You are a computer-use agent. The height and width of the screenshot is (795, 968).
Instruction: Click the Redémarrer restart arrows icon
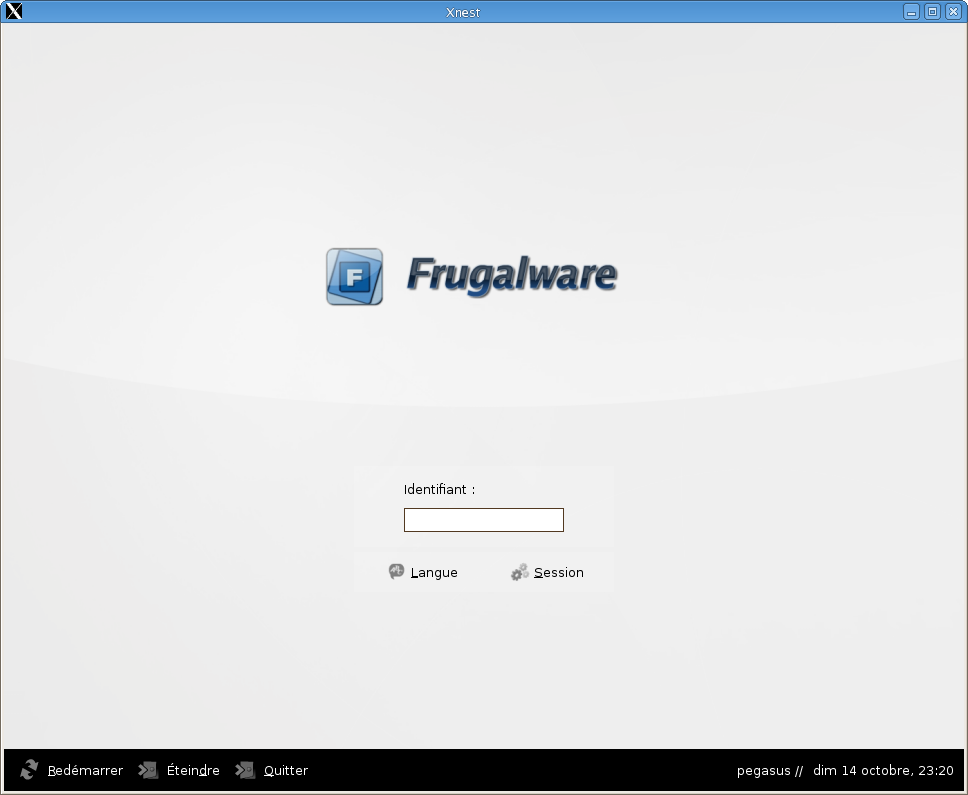[29, 770]
